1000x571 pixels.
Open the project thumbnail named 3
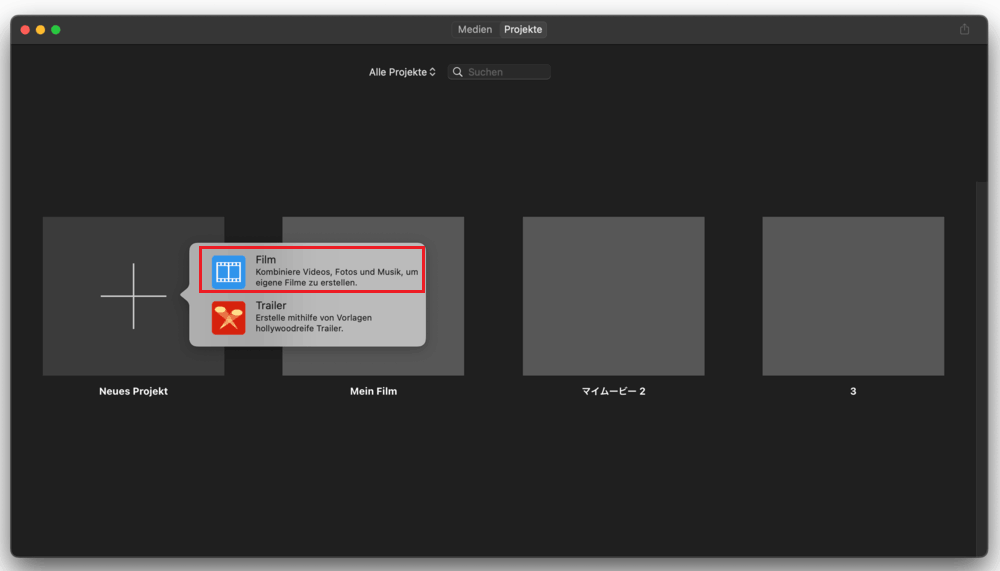point(853,296)
